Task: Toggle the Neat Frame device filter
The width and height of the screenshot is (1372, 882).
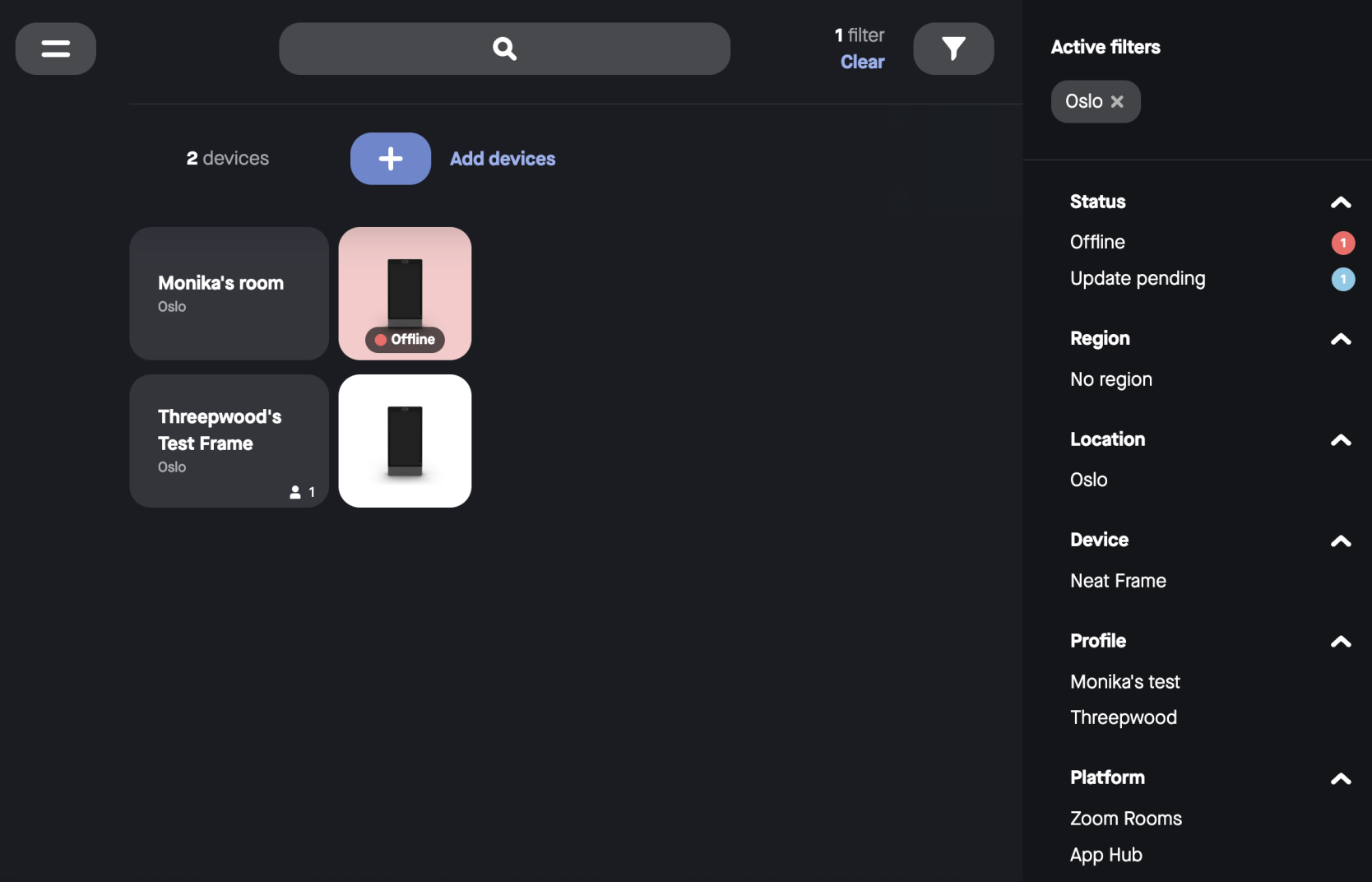Action: (1118, 581)
